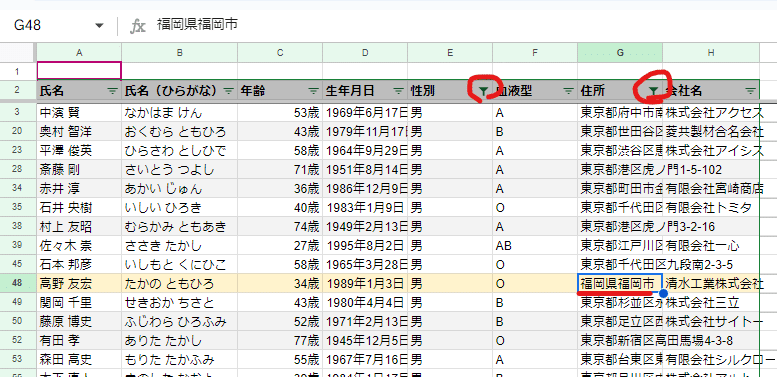The width and height of the screenshot is (777, 377).
Task: Select column C header
Action: [x=280, y=53]
